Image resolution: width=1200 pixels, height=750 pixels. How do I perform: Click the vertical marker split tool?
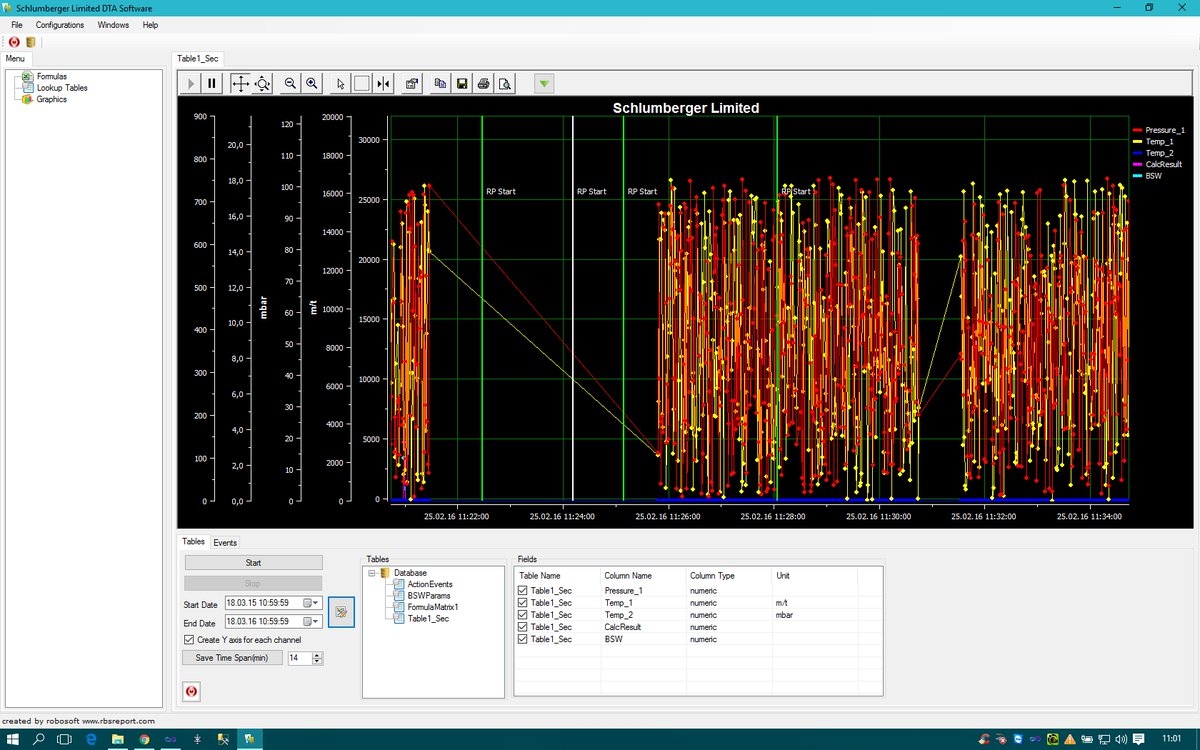point(384,84)
